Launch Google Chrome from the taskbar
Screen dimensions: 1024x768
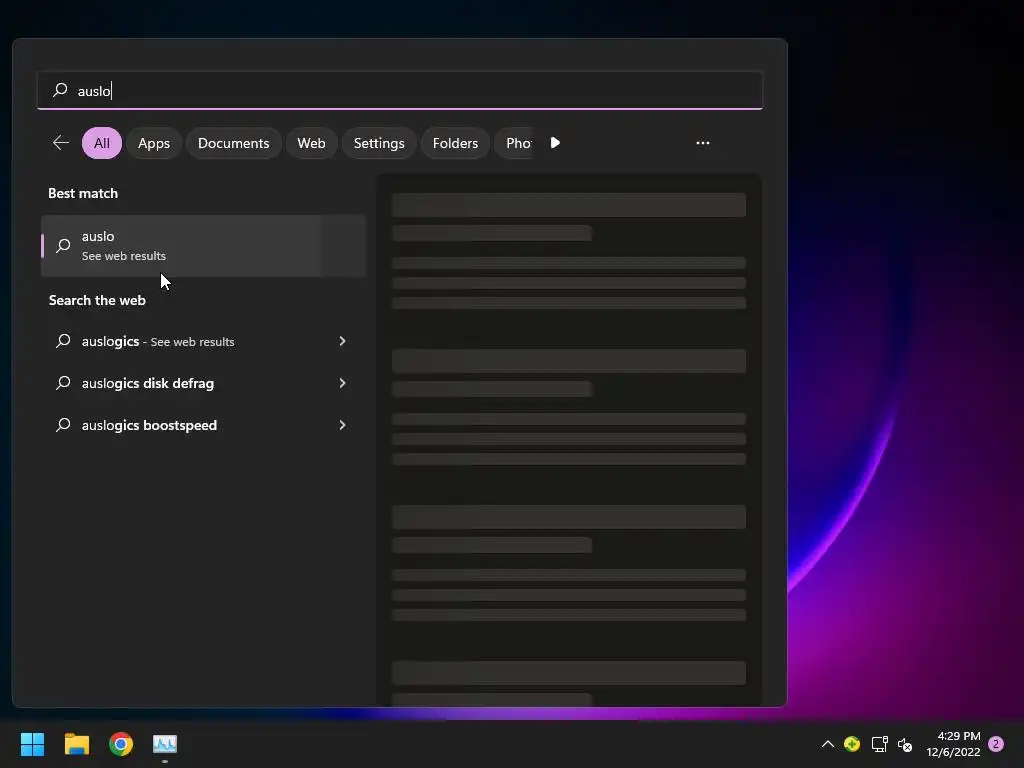click(x=121, y=744)
